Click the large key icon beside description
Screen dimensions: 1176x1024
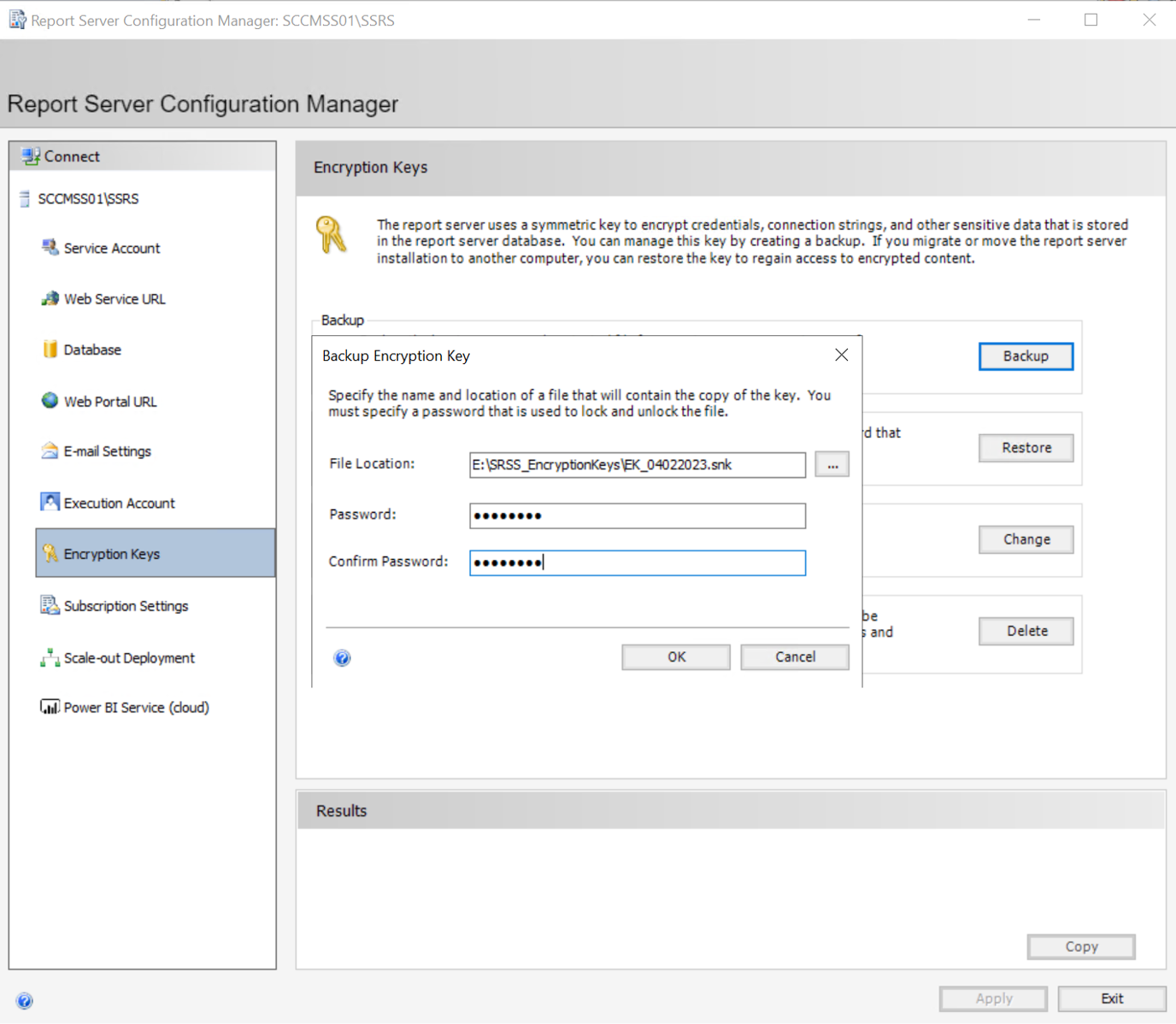click(331, 234)
